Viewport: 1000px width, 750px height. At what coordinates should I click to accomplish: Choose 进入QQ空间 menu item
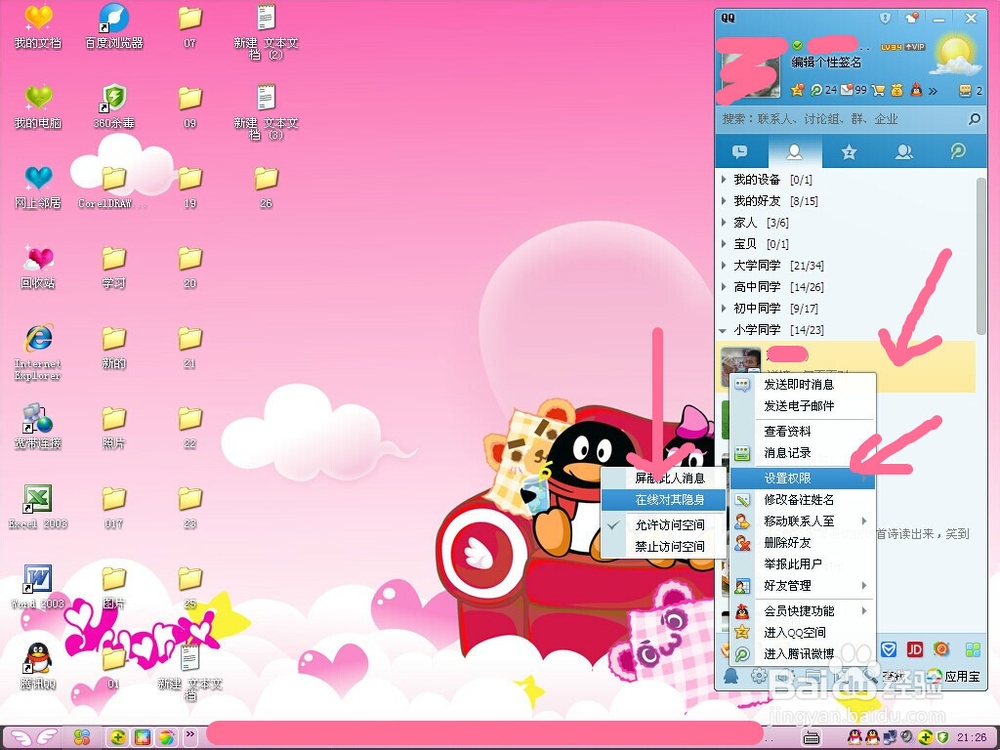(802, 633)
